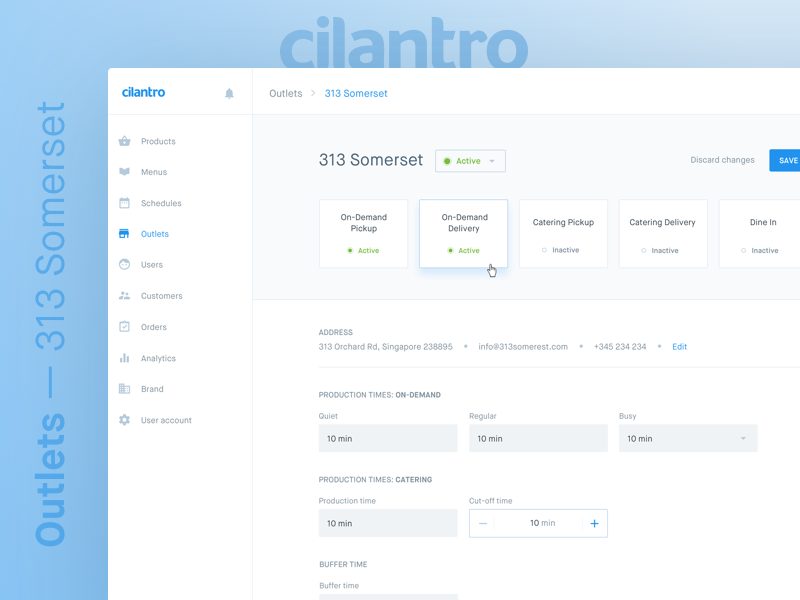
Task: Select the Dine In card
Action: coord(760,233)
